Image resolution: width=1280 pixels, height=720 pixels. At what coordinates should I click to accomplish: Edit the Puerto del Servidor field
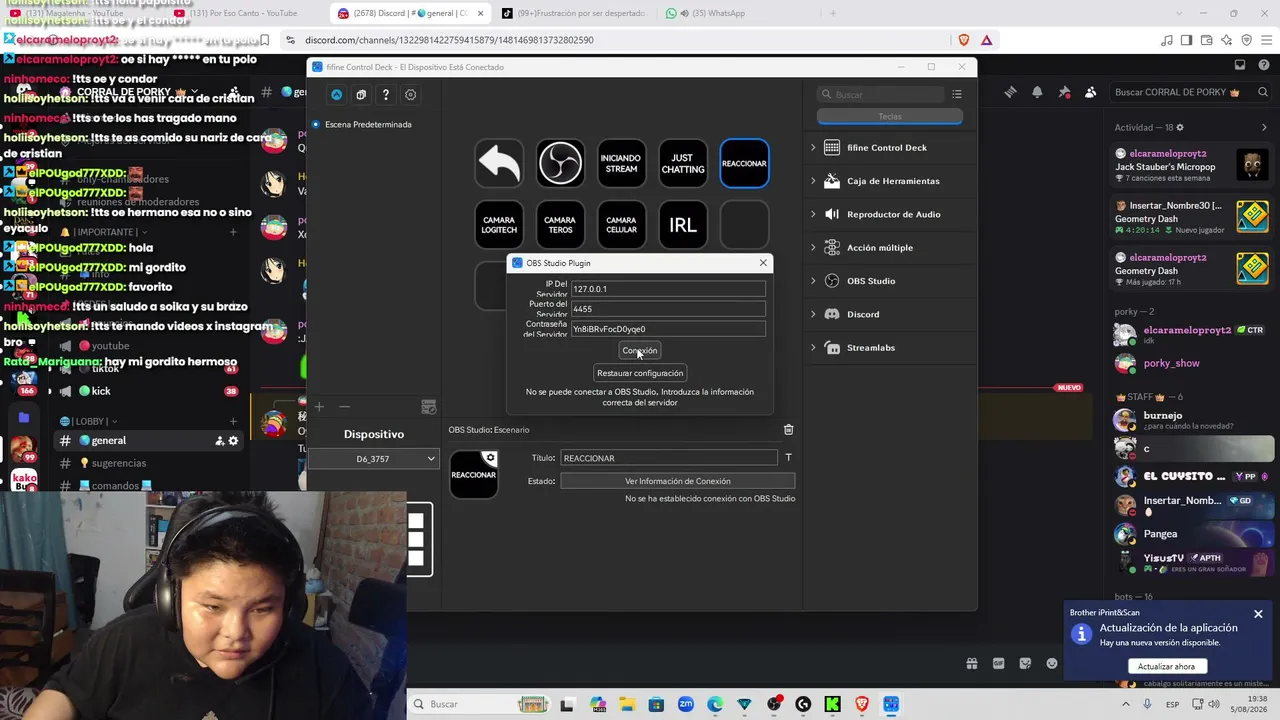[668, 309]
